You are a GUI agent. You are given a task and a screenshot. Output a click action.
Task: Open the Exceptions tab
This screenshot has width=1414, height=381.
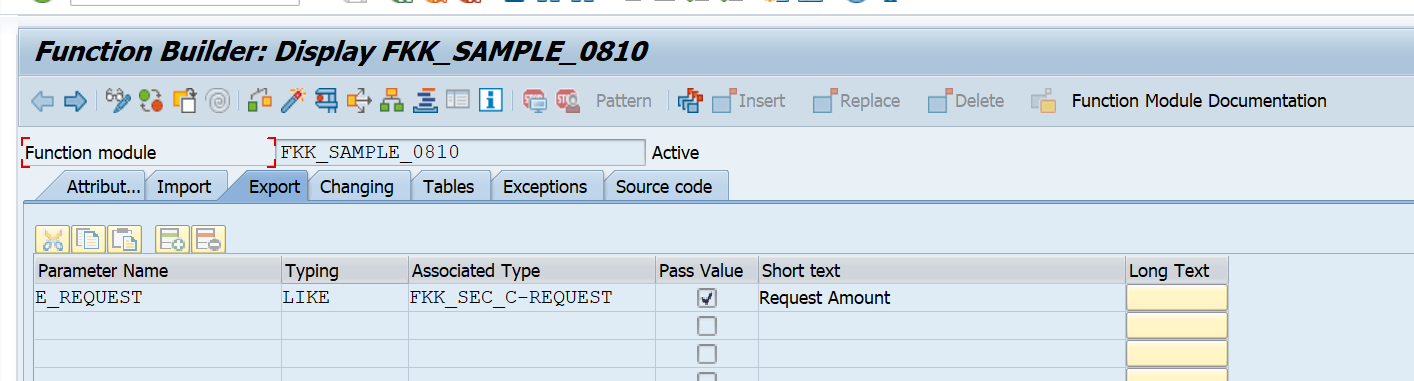click(x=545, y=187)
